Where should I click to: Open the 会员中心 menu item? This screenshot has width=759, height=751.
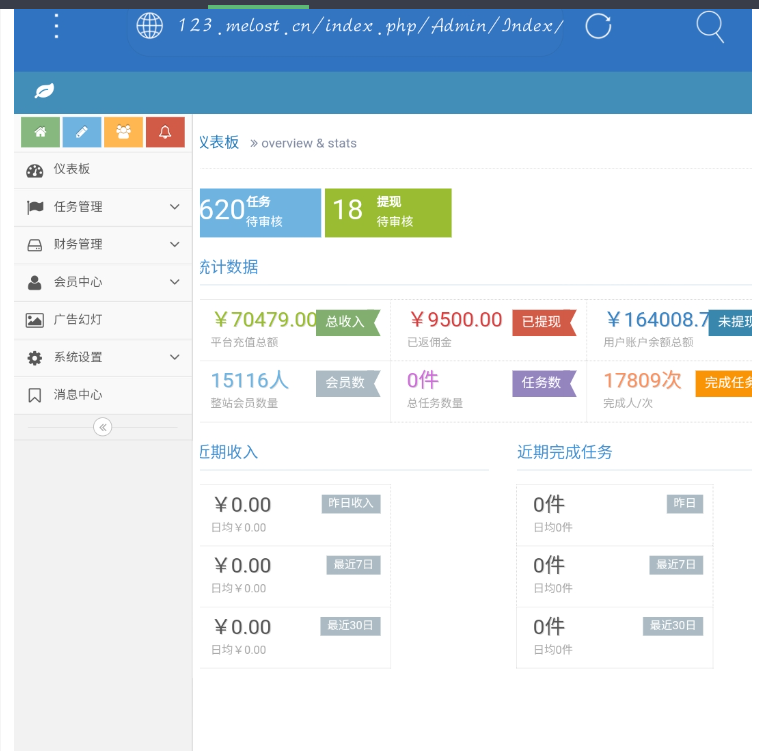[x=103, y=282]
